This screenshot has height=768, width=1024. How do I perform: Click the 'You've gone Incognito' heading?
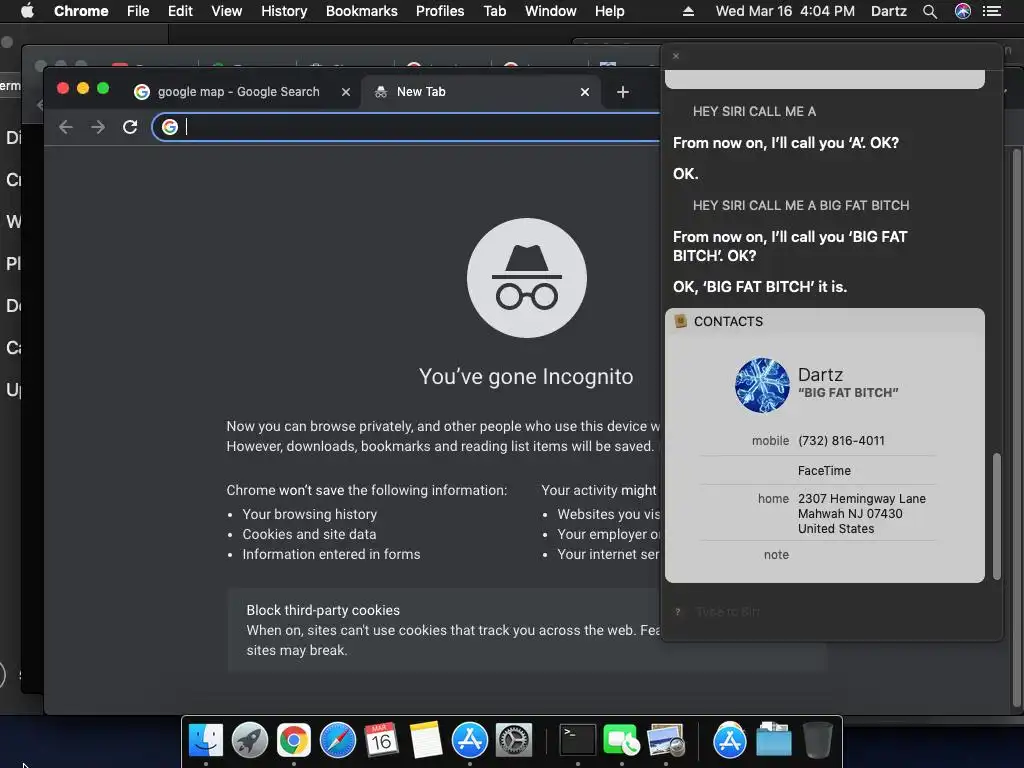coord(526,377)
